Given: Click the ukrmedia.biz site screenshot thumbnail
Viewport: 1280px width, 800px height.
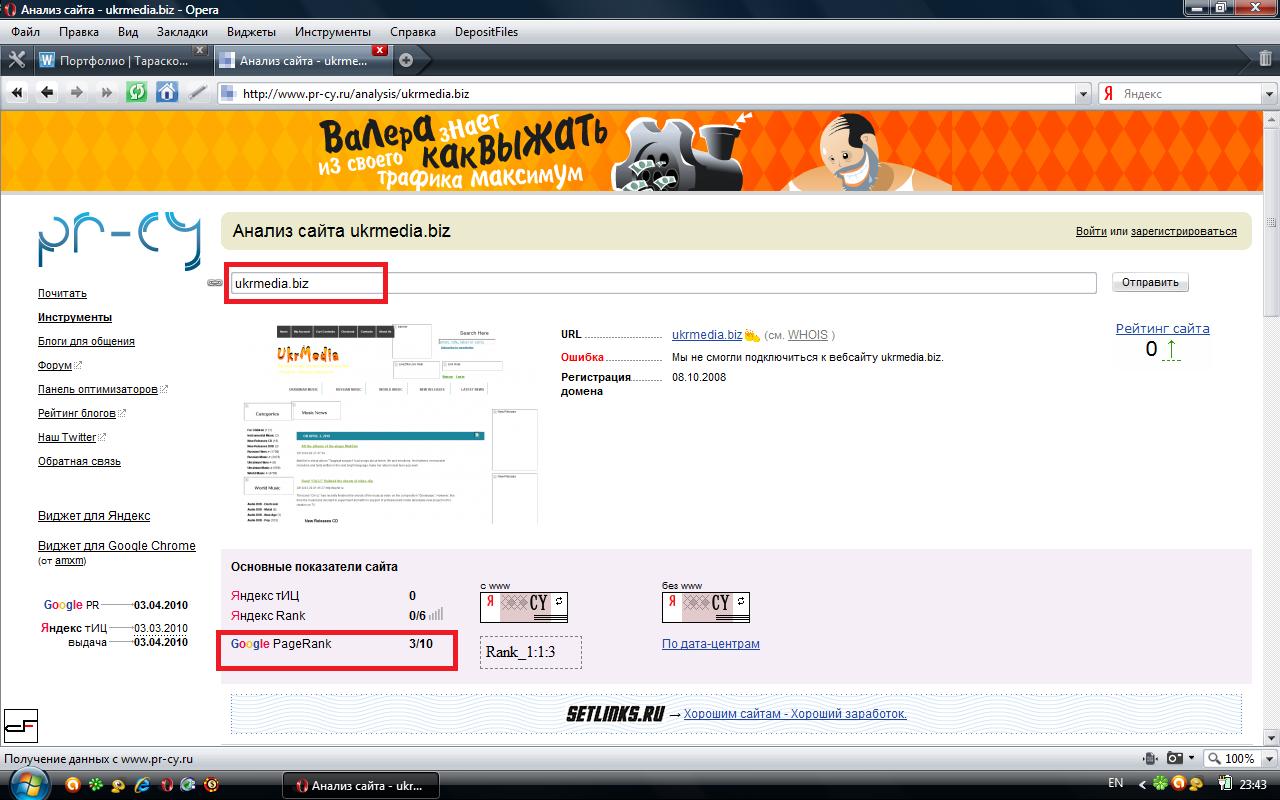Looking at the screenshot, I should pyautogui.click(x=391, y=423).
